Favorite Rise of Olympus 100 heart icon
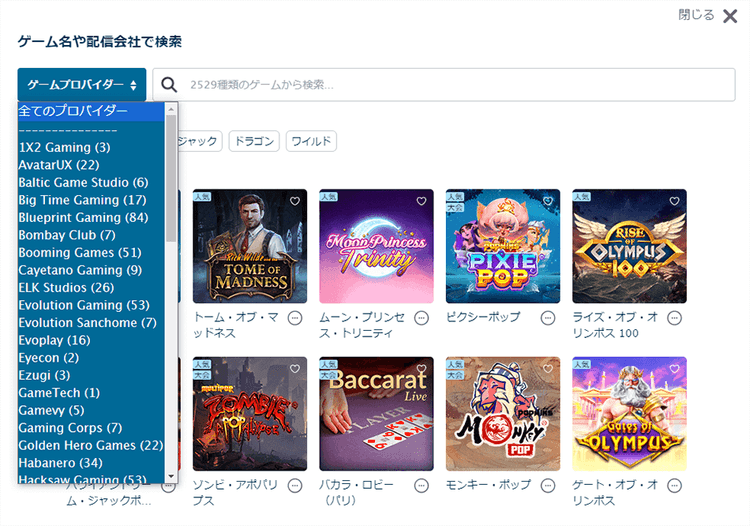This screenshot has width=750, height=526. (674, 201)
